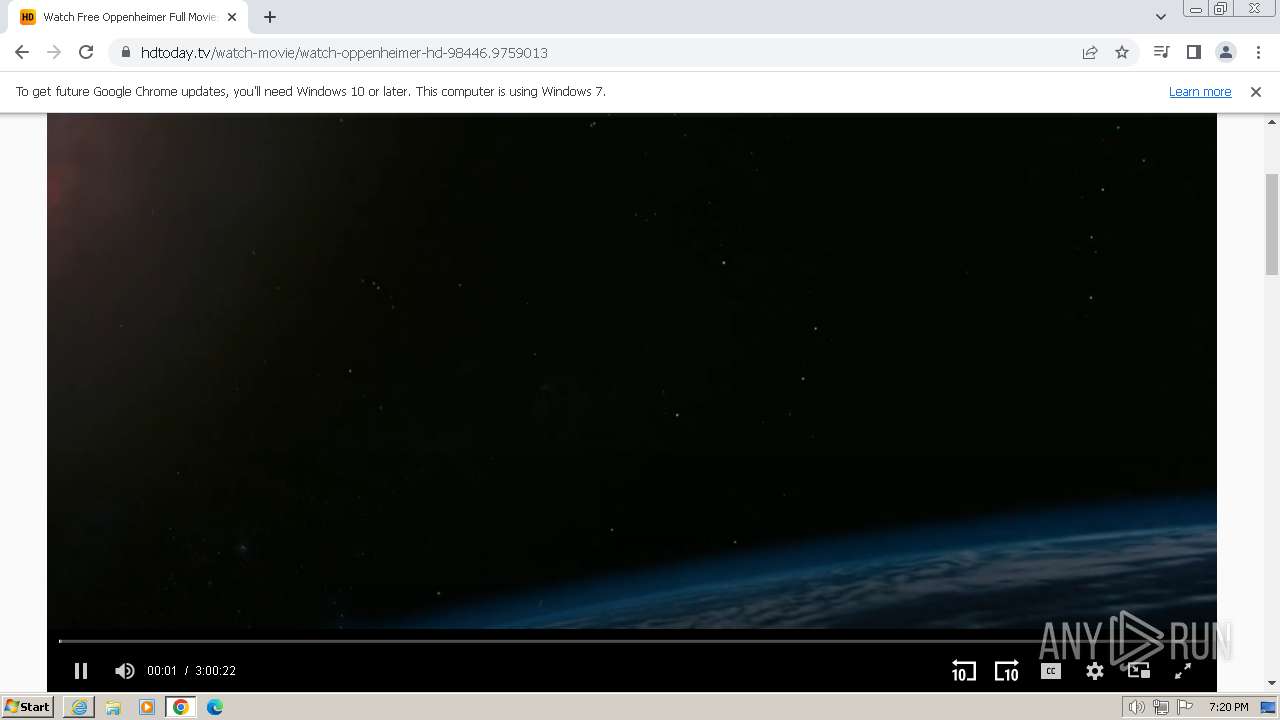
Task: Click the 7:20 PM system clock
Action: 1228,707
